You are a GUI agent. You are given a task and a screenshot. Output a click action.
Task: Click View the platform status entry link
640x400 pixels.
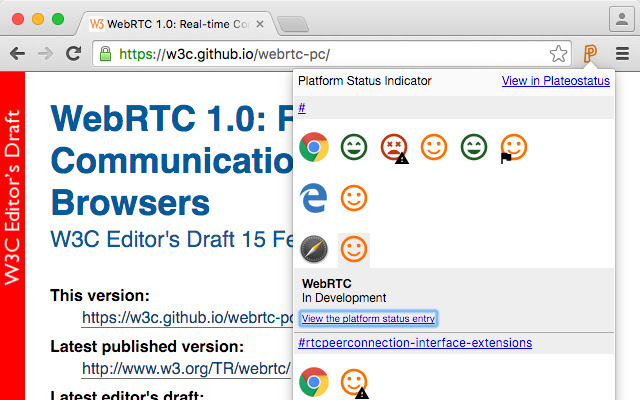coord(369,318)
